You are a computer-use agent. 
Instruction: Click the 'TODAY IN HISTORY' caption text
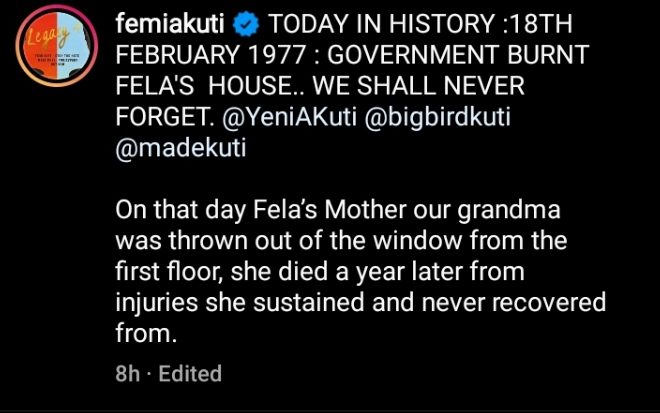(x=372, y=24)
